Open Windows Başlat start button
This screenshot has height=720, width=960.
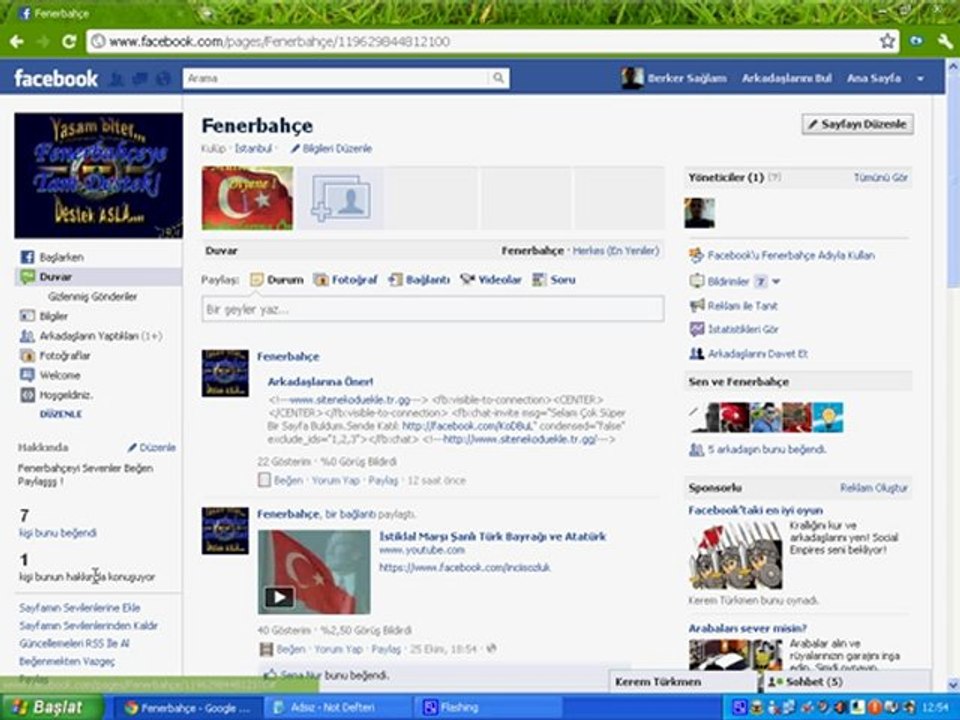click(x=51, y=707)
